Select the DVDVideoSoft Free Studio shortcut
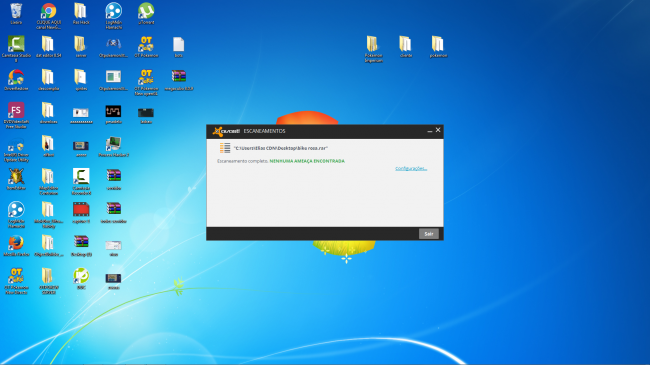650x365 pixels. [16, 115]
